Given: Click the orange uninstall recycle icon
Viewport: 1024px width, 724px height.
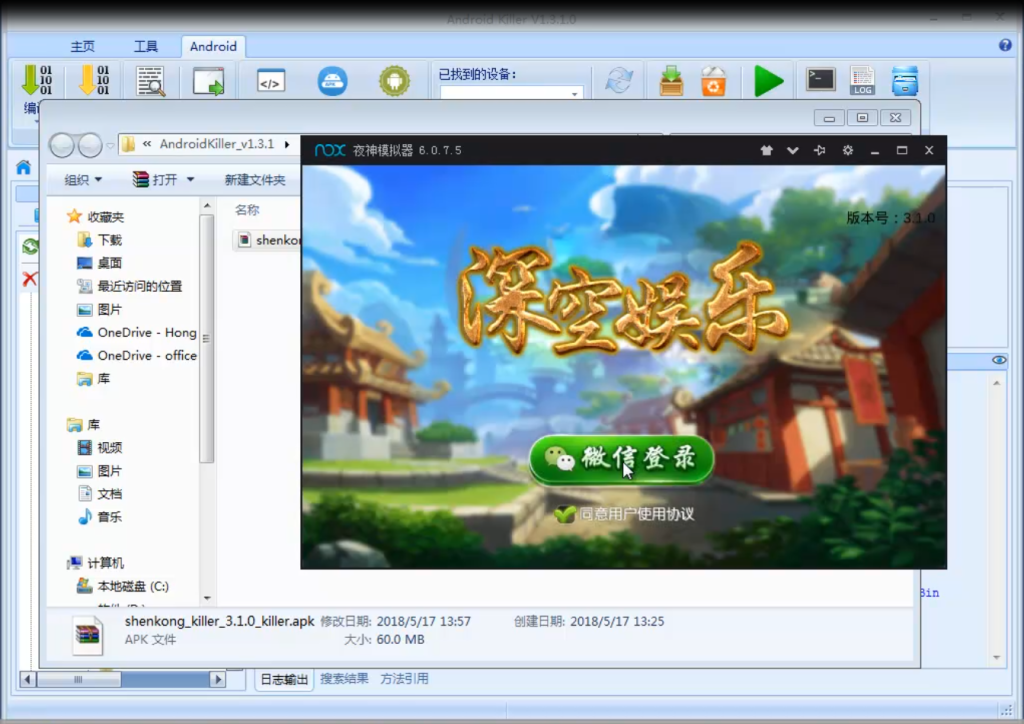Looking at the screenshot, I should tap(713, 81).
